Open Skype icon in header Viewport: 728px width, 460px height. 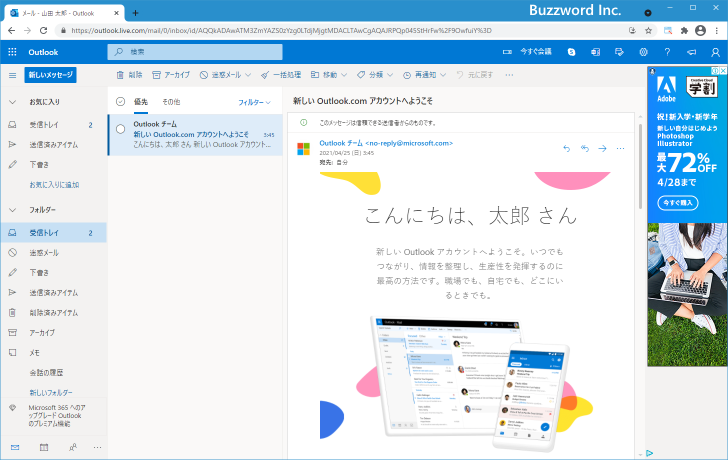(572, 52)
